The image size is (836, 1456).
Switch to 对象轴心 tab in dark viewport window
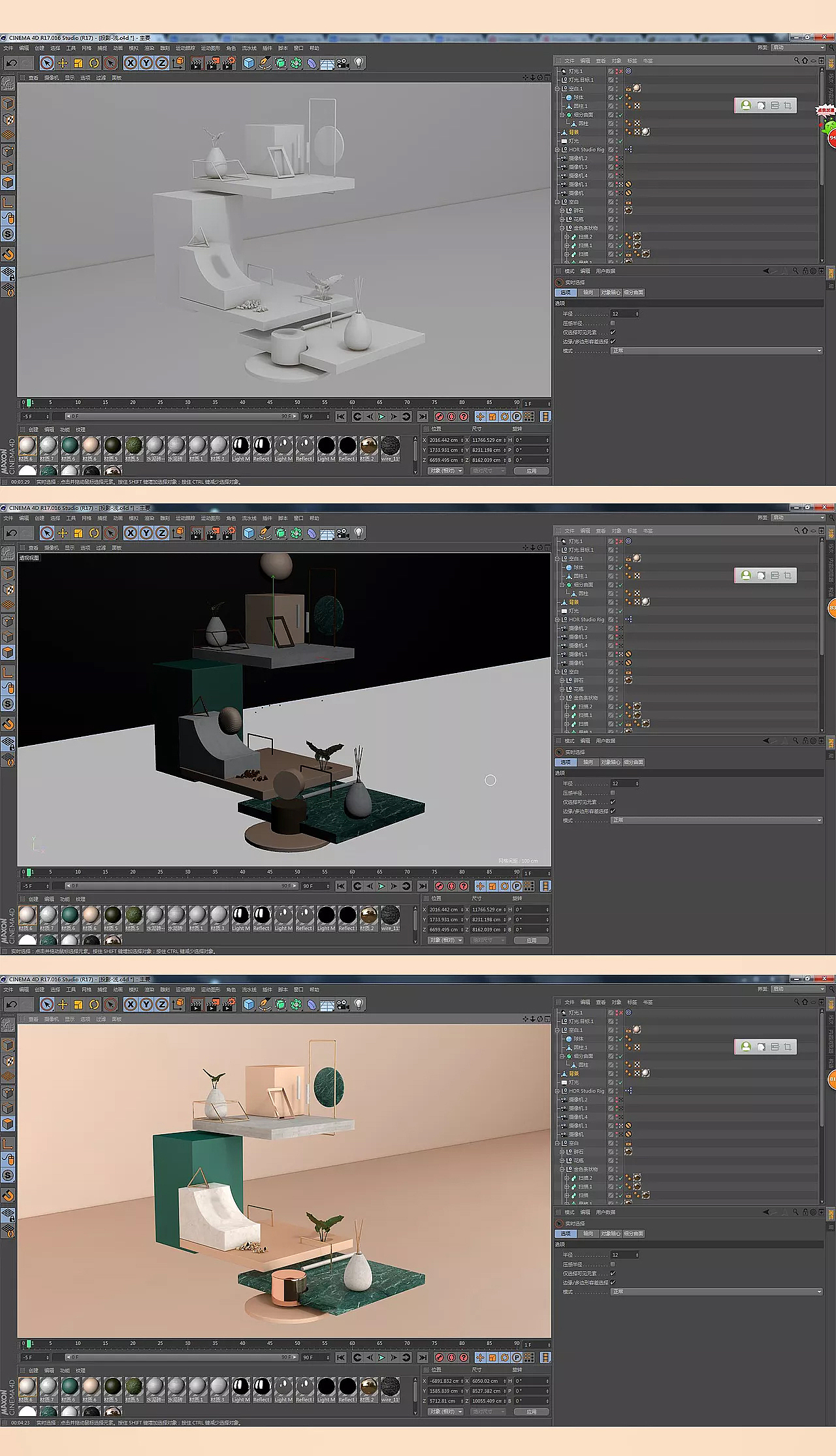pos(611,763)
